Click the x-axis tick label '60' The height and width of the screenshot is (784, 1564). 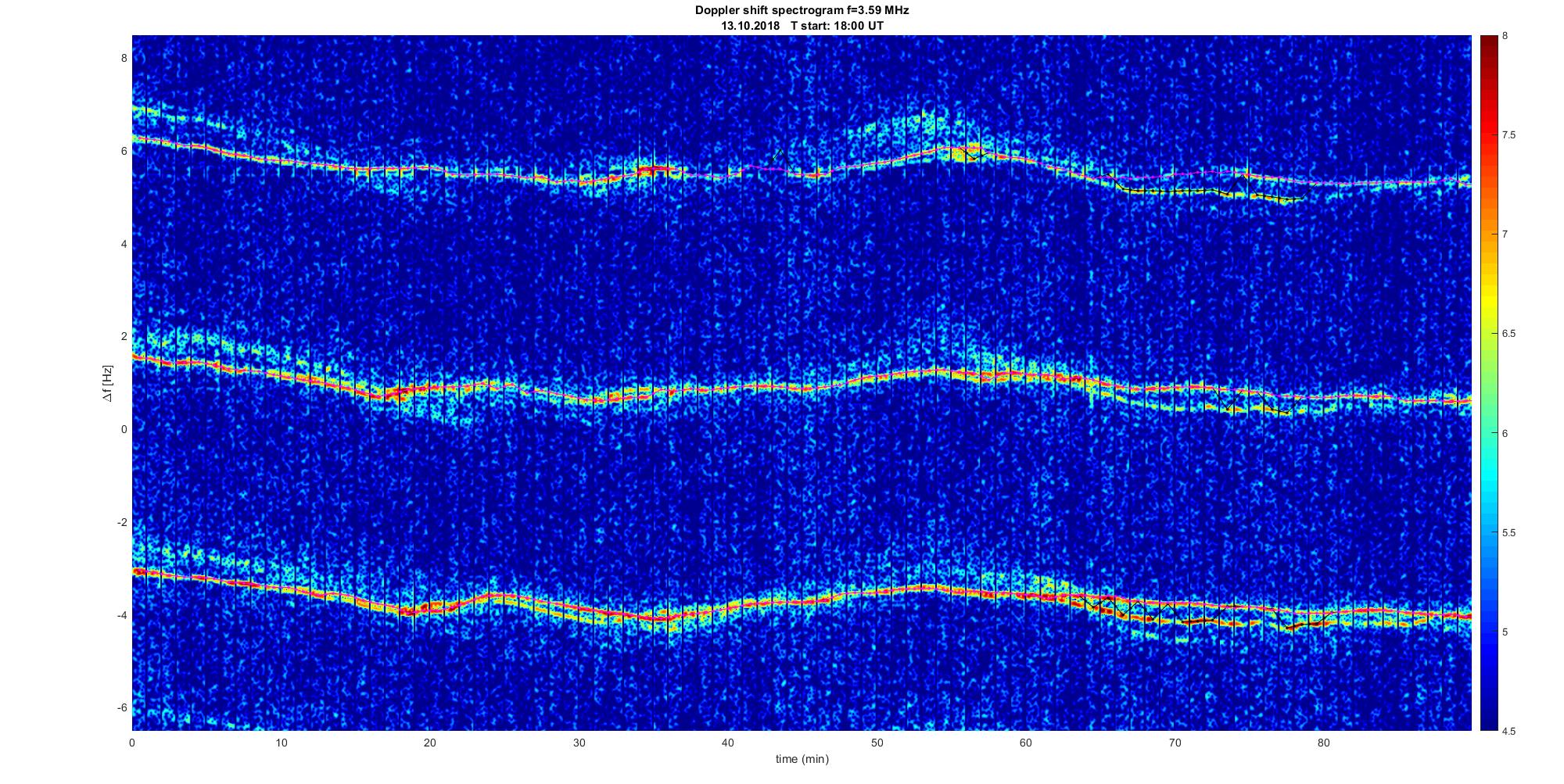pos(1026,743)
